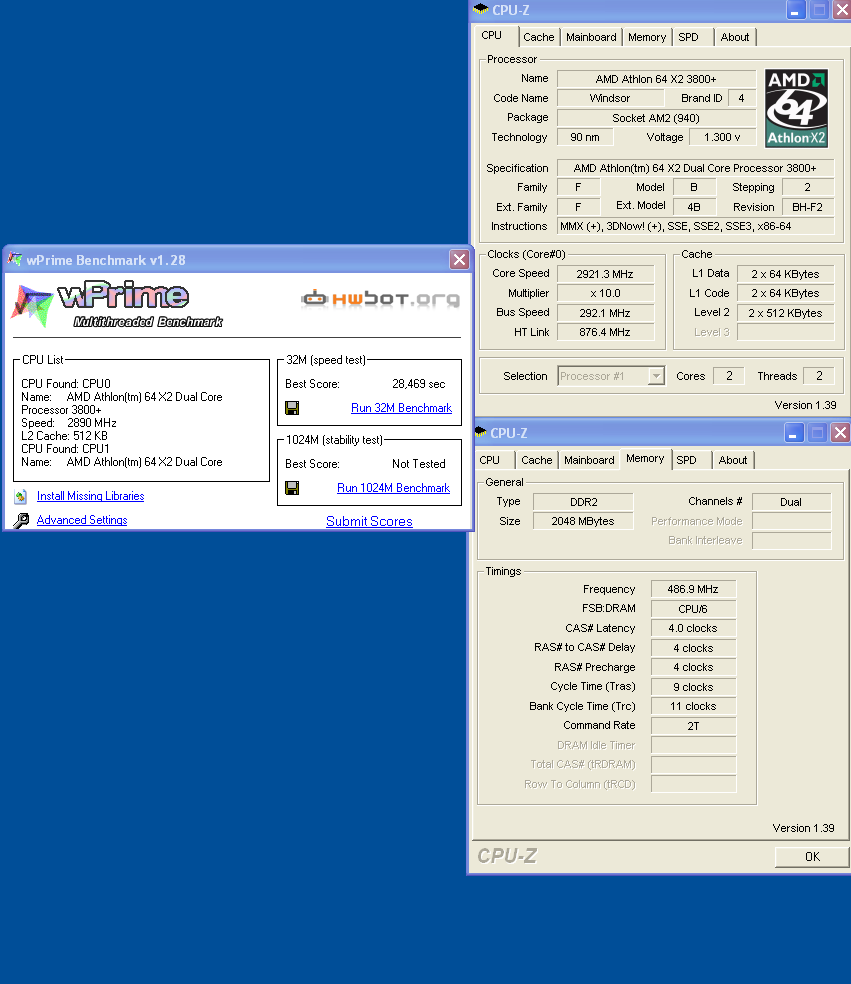Click the wrench icon beside Advanced Settings

21,520
